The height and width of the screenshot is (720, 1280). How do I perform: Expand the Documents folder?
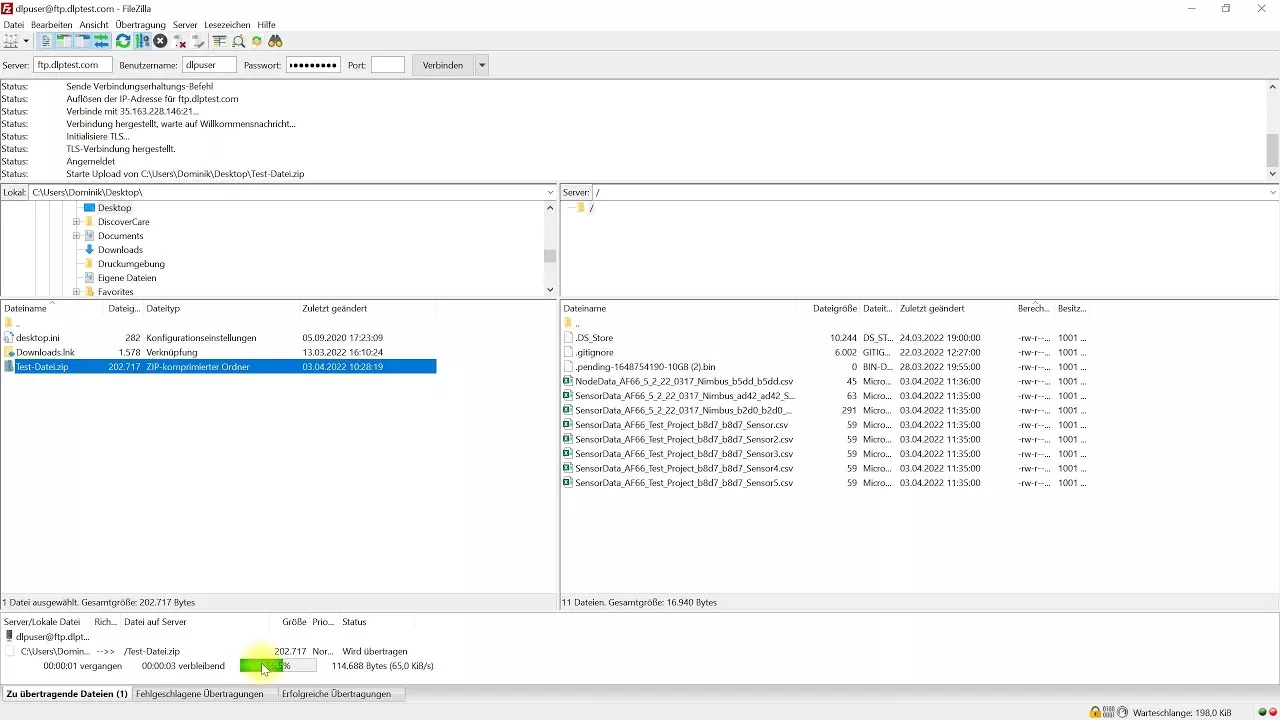(x=78, y=235)
